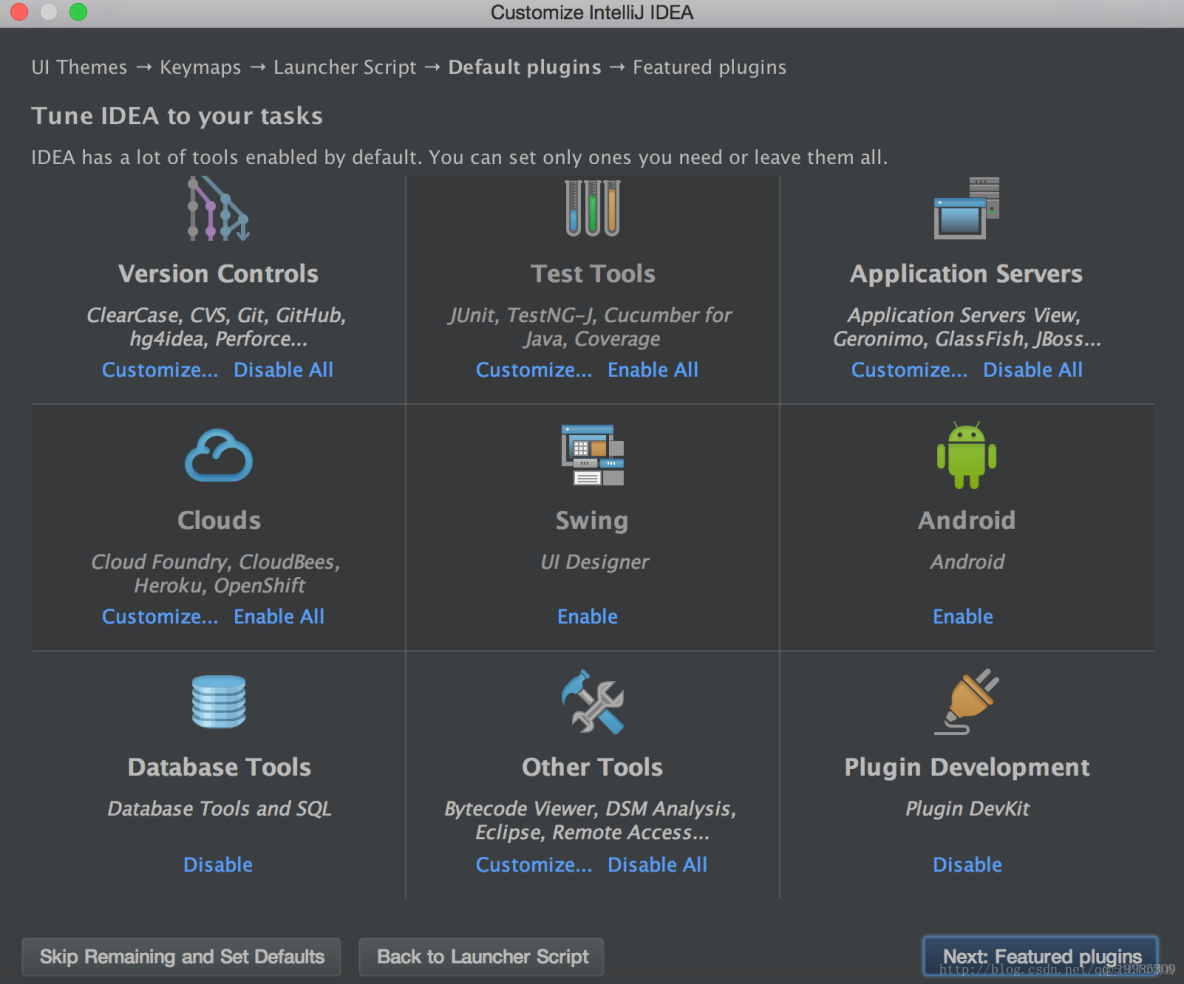The image size is (1184, 984).
Task: Click the Database Tools cylinder icon
Action: pos(218,701)
